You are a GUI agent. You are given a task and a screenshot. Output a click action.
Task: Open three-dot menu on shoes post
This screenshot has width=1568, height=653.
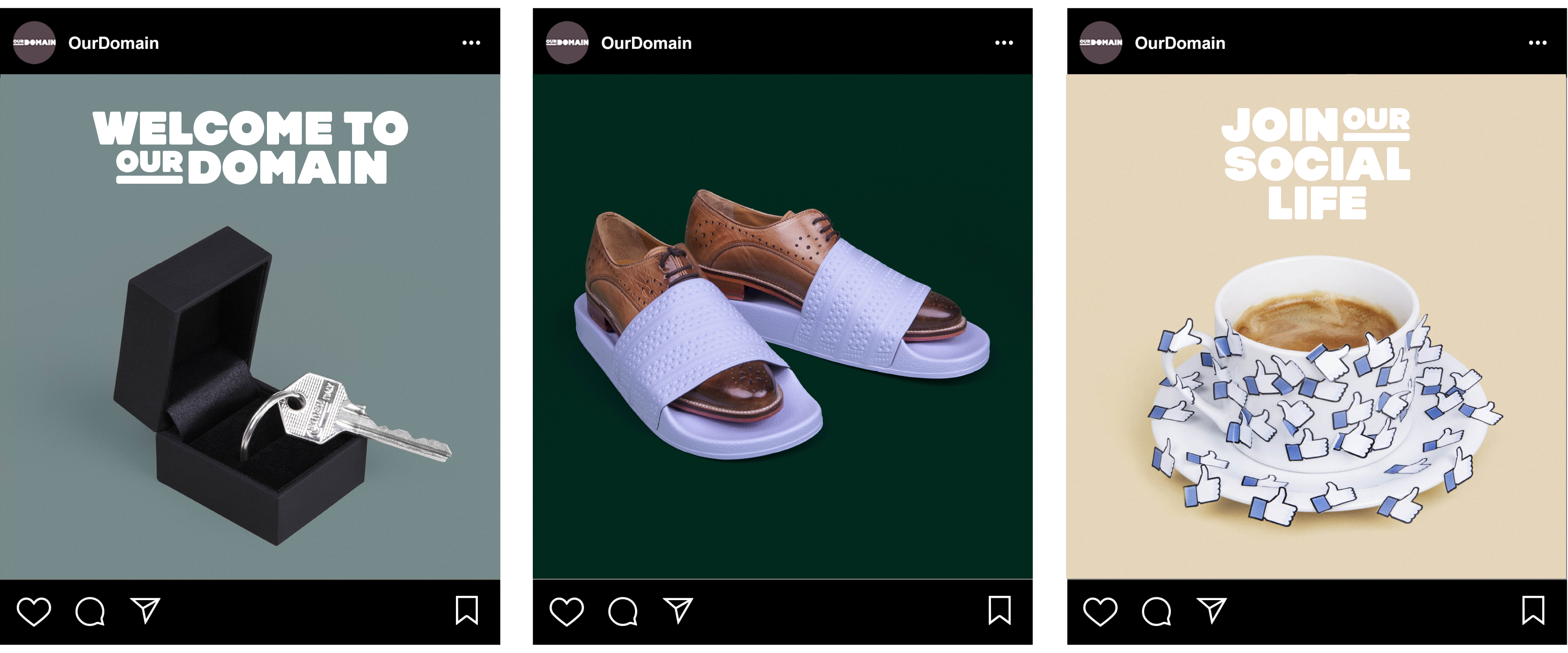[1004, 43]
